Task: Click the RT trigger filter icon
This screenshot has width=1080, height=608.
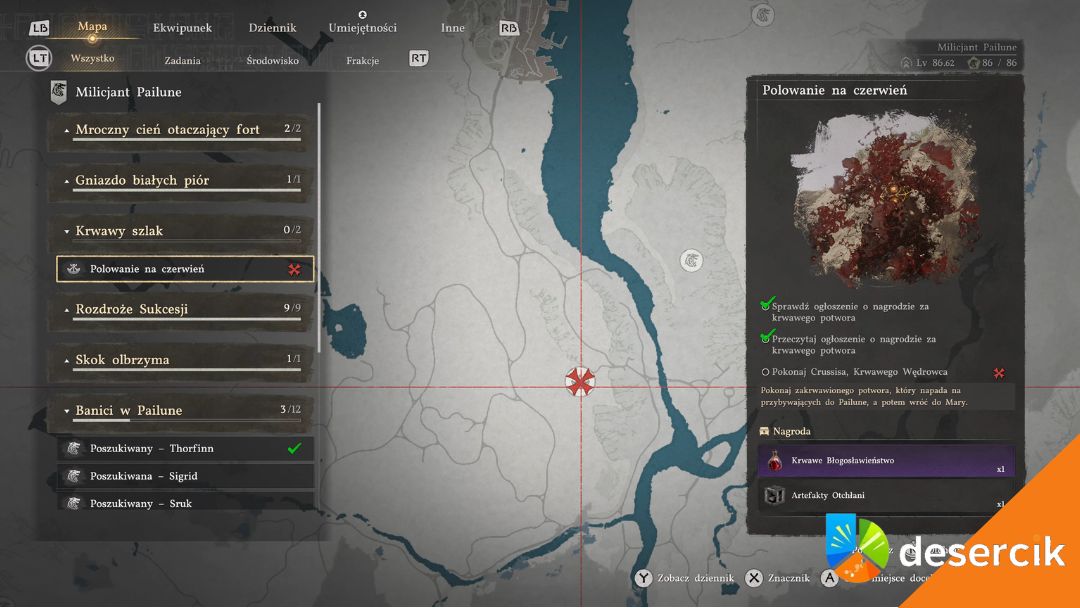Action: pos(419,59)
